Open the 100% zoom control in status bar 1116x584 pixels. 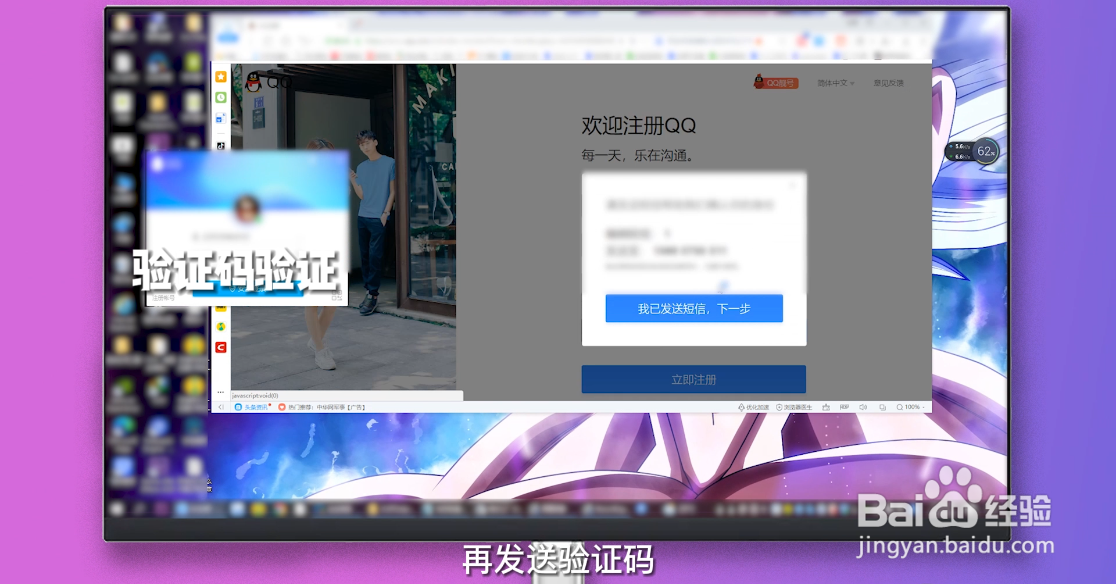pos(910,407)
